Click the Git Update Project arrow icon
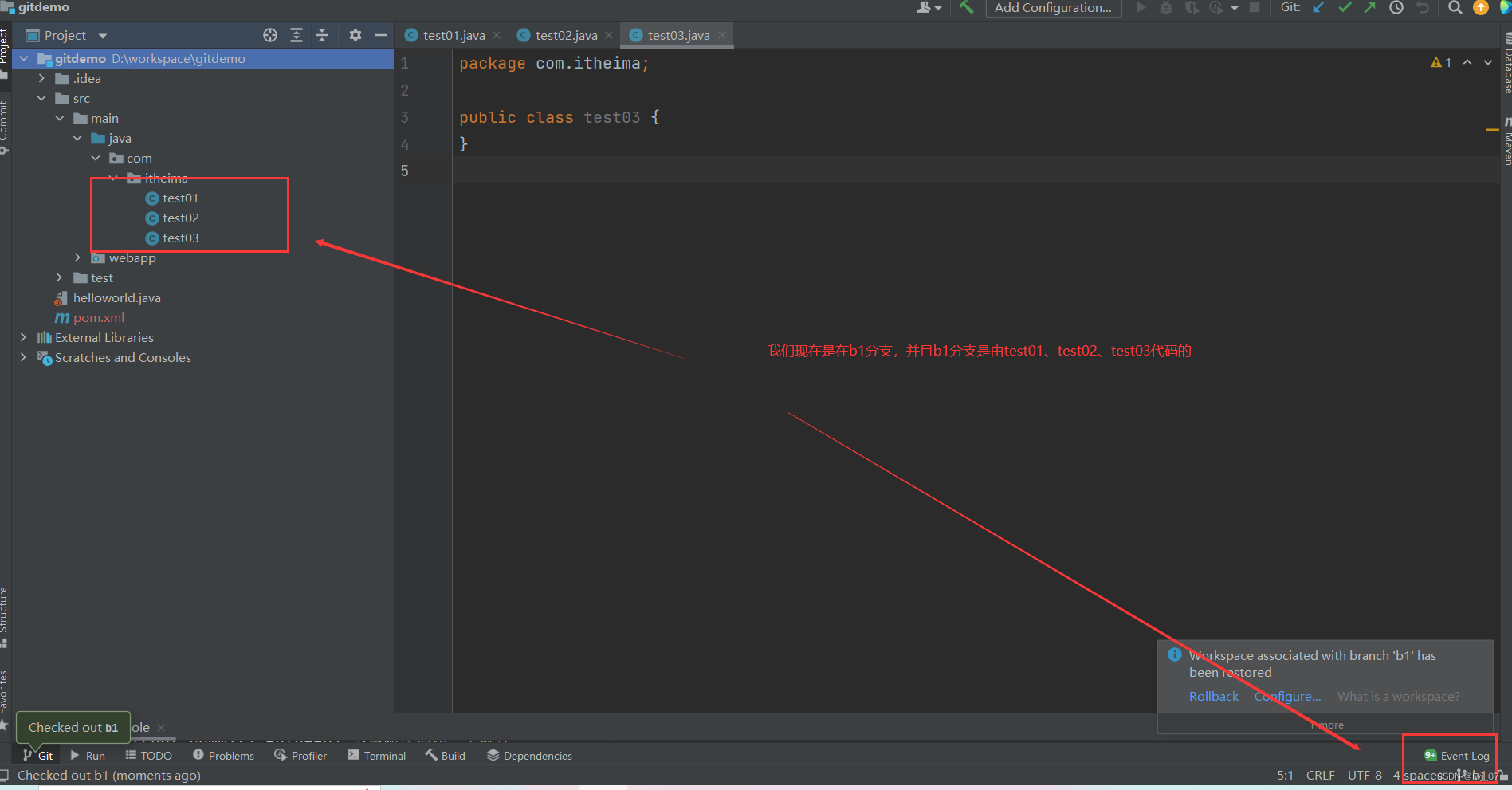The height and width of the screenshot is (790, 1512). (x=1319, y=8)
